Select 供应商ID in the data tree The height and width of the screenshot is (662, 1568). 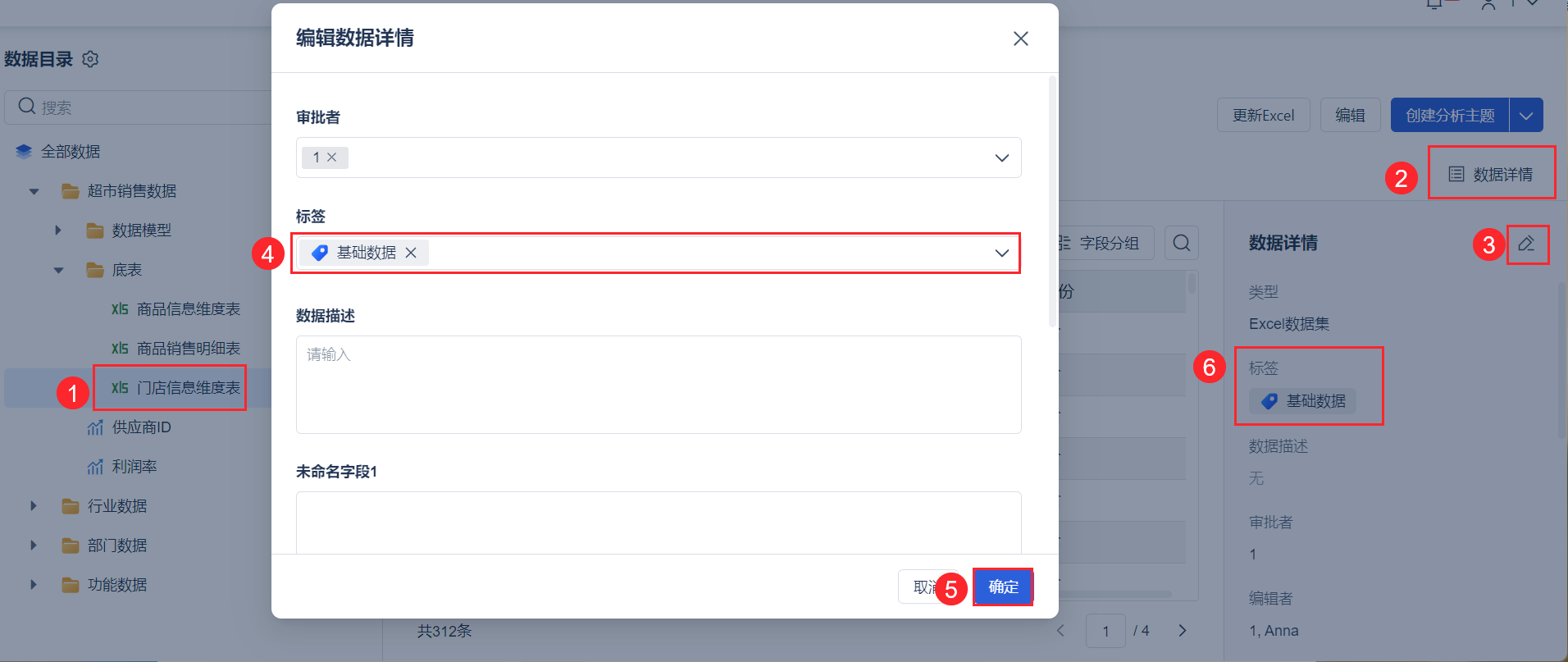[141, 427]
